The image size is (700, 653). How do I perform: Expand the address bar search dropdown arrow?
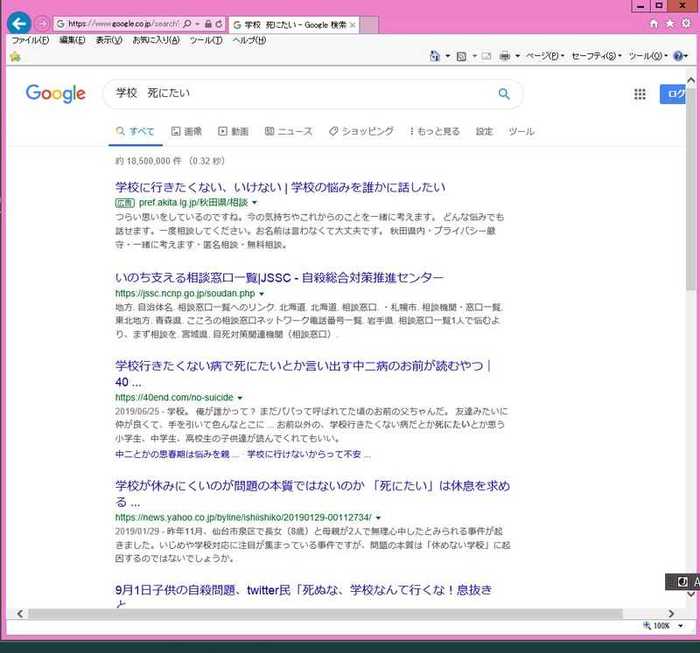pos(197,24)
